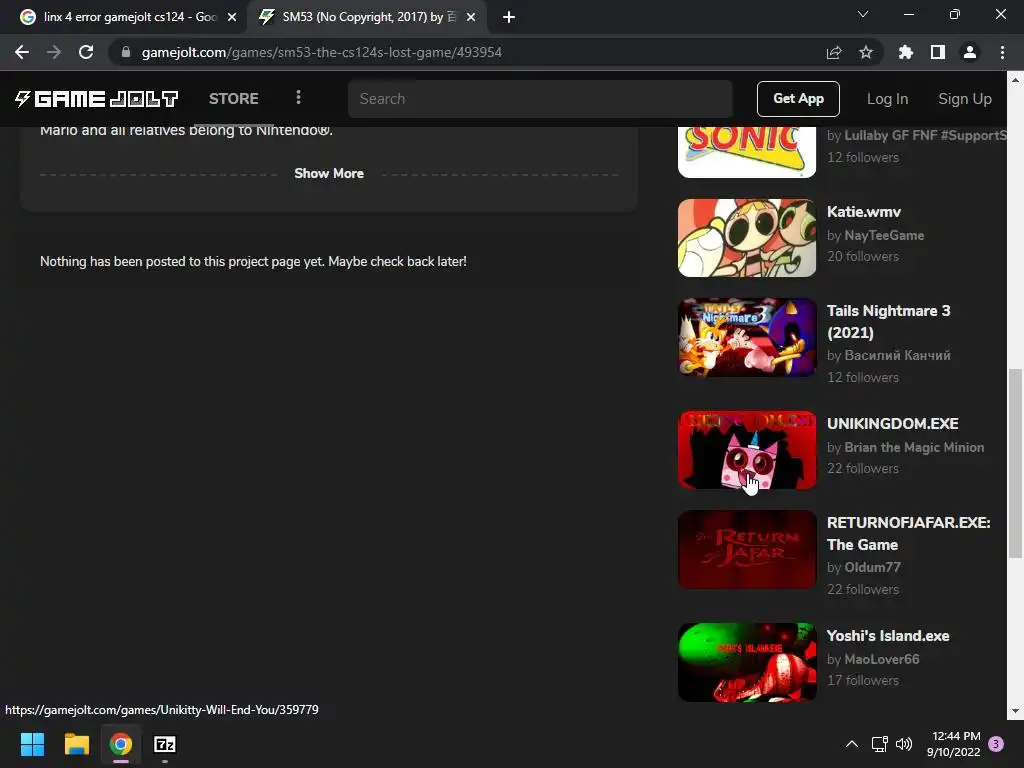Open the MaoLover66 author name
This screenshot has height=768, width=1024.
[x=882, y=659]
